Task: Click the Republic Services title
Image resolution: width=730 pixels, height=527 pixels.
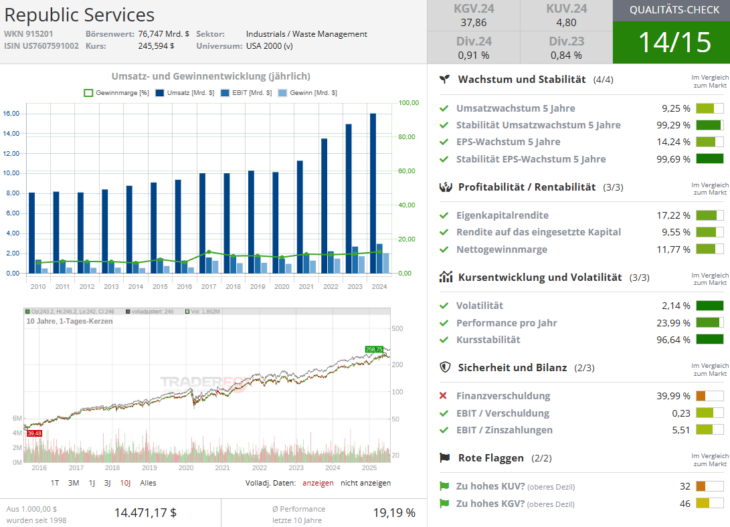Action: click(79, 15)
